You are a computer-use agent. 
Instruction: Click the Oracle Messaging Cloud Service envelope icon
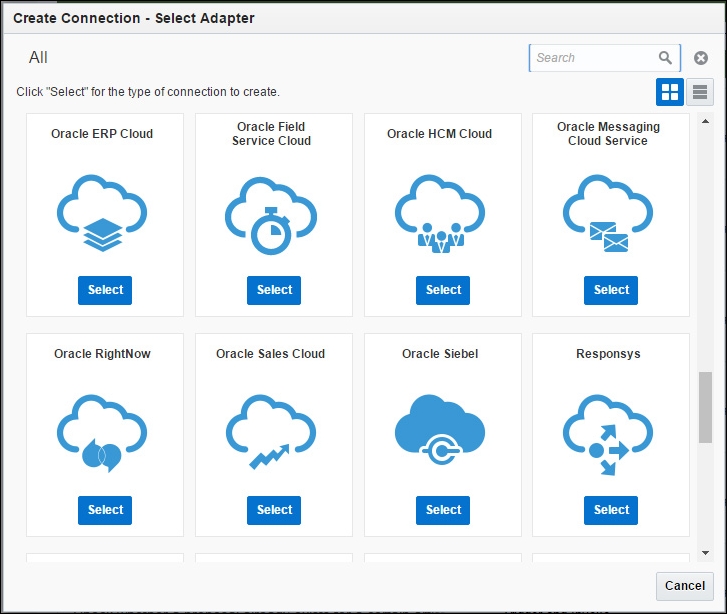[x=608, y=213]
